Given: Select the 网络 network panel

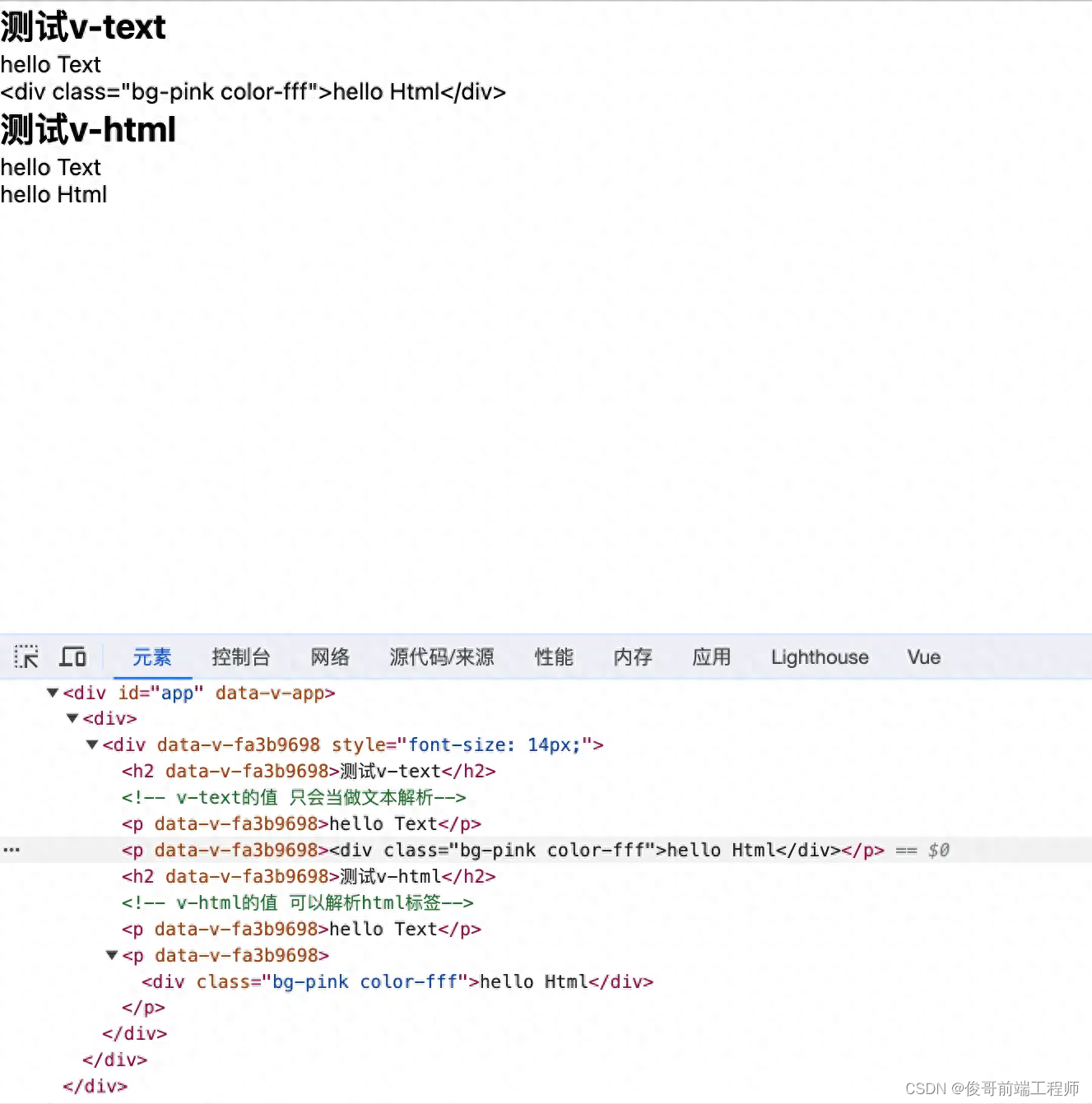Looking at the screenshot, I should coord(329,656).
